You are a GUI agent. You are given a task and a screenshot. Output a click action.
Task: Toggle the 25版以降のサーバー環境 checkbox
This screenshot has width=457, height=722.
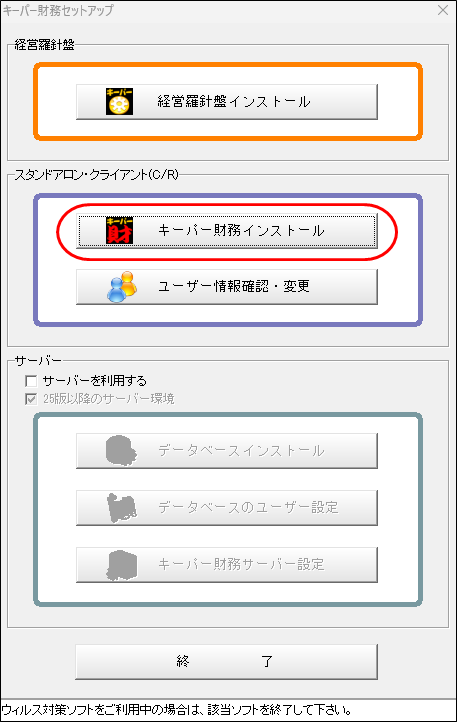point(31,399)
